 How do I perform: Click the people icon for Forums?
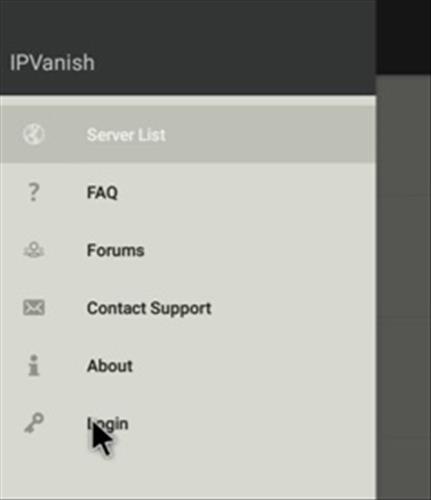click(x=34, y=250)
